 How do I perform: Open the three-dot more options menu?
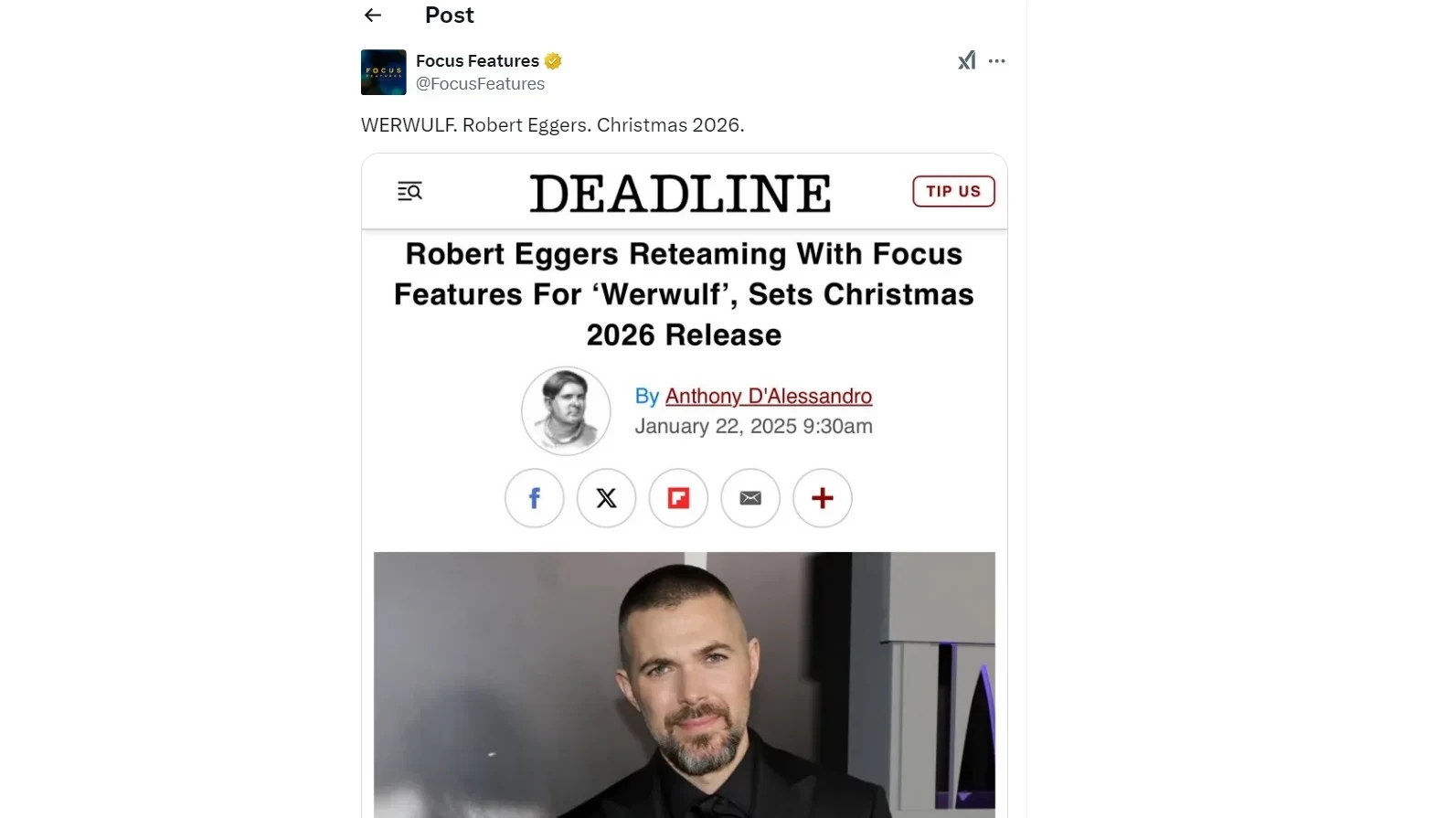(x=997, y=61)
